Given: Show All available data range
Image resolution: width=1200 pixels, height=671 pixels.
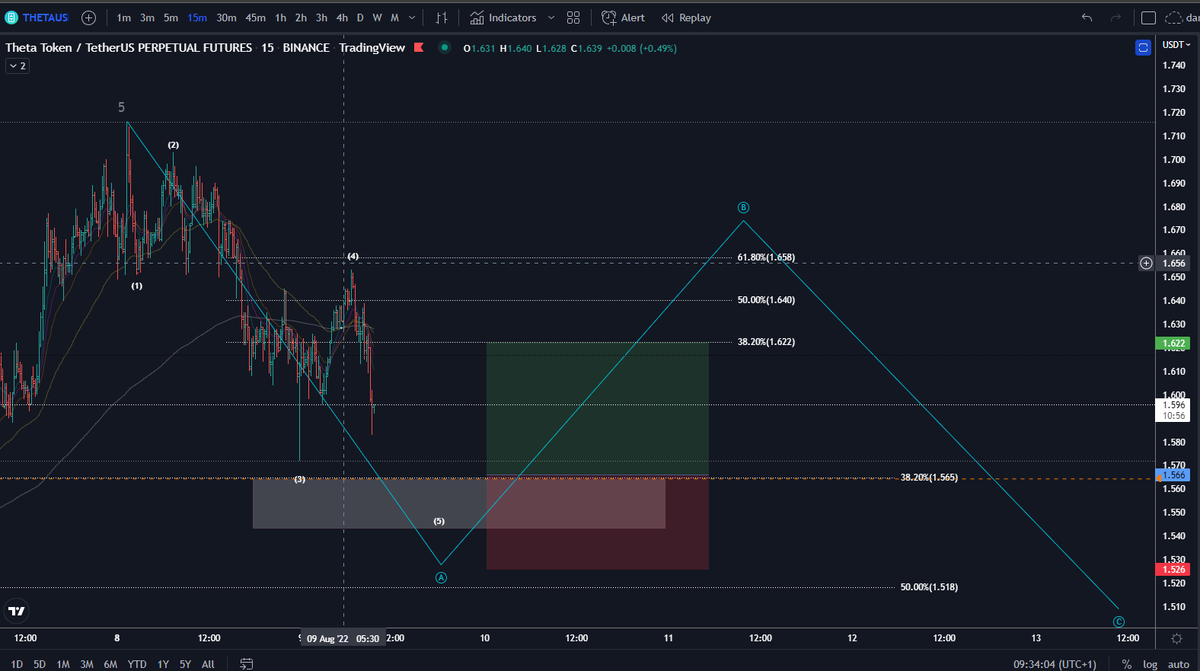Looking at the screenshot, I should [208, 663].
